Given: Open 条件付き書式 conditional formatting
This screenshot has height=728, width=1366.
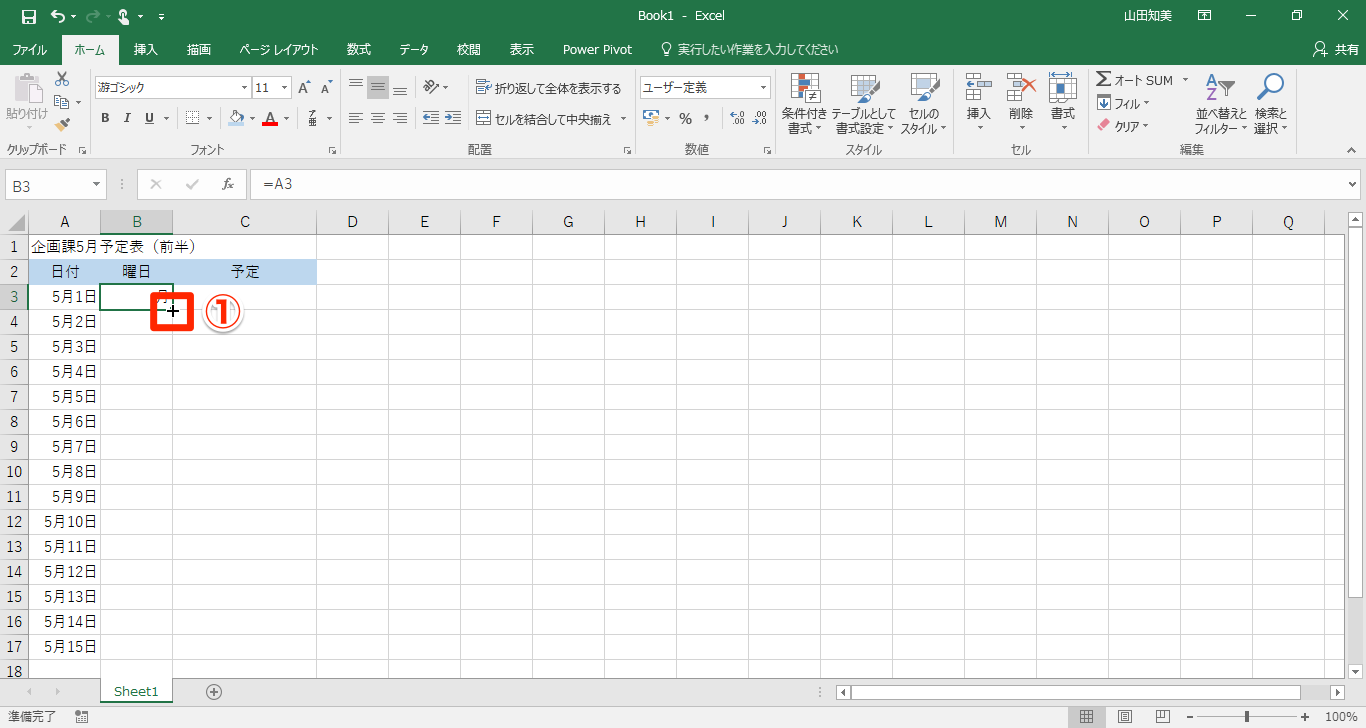Looking at the screenshot, I should click(804, 104).
